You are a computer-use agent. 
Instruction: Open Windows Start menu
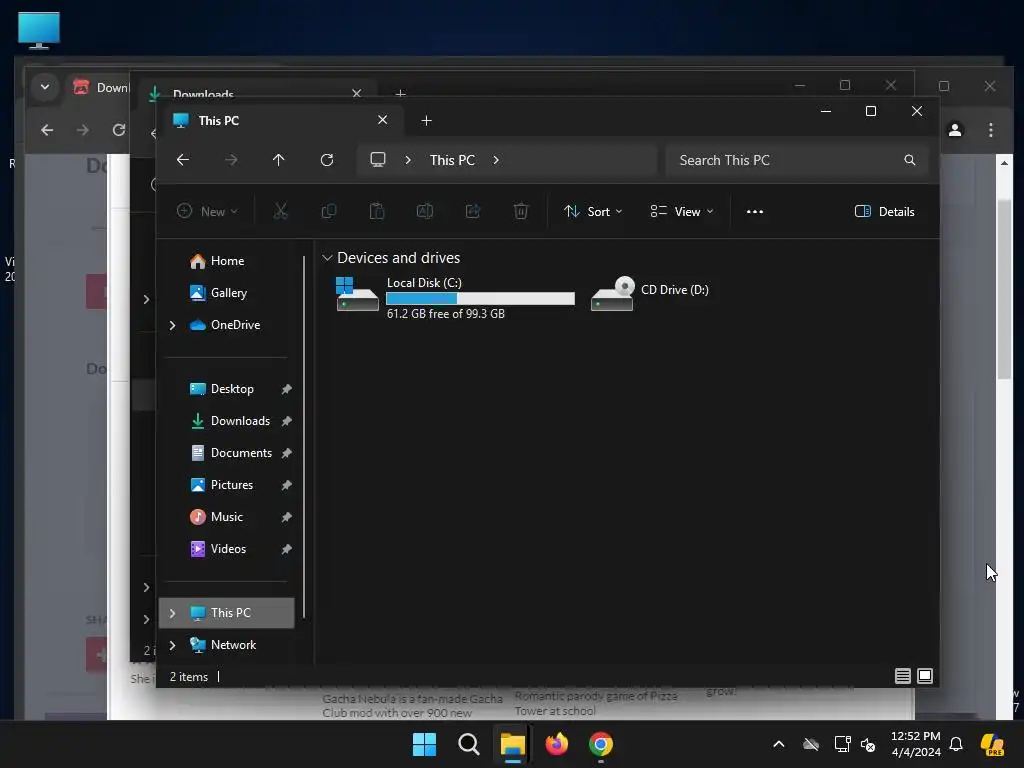click(x=424, y=744)
